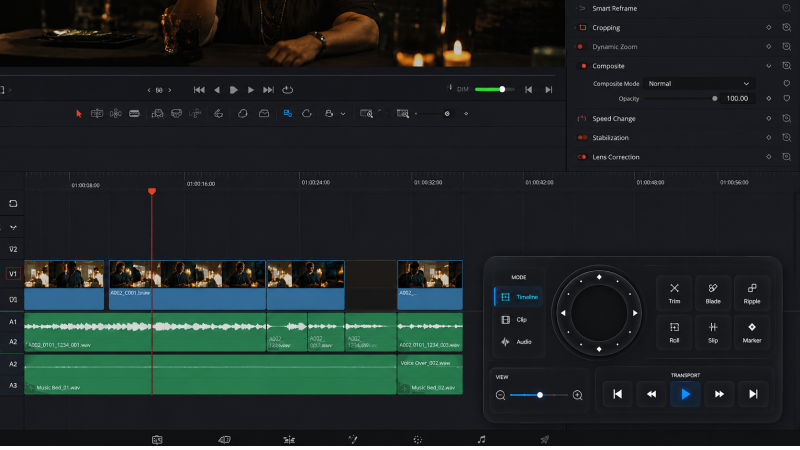Screen dimensions: 800x450
Task: Click the red playhead marker on ruler
Action: pos(152,191)
